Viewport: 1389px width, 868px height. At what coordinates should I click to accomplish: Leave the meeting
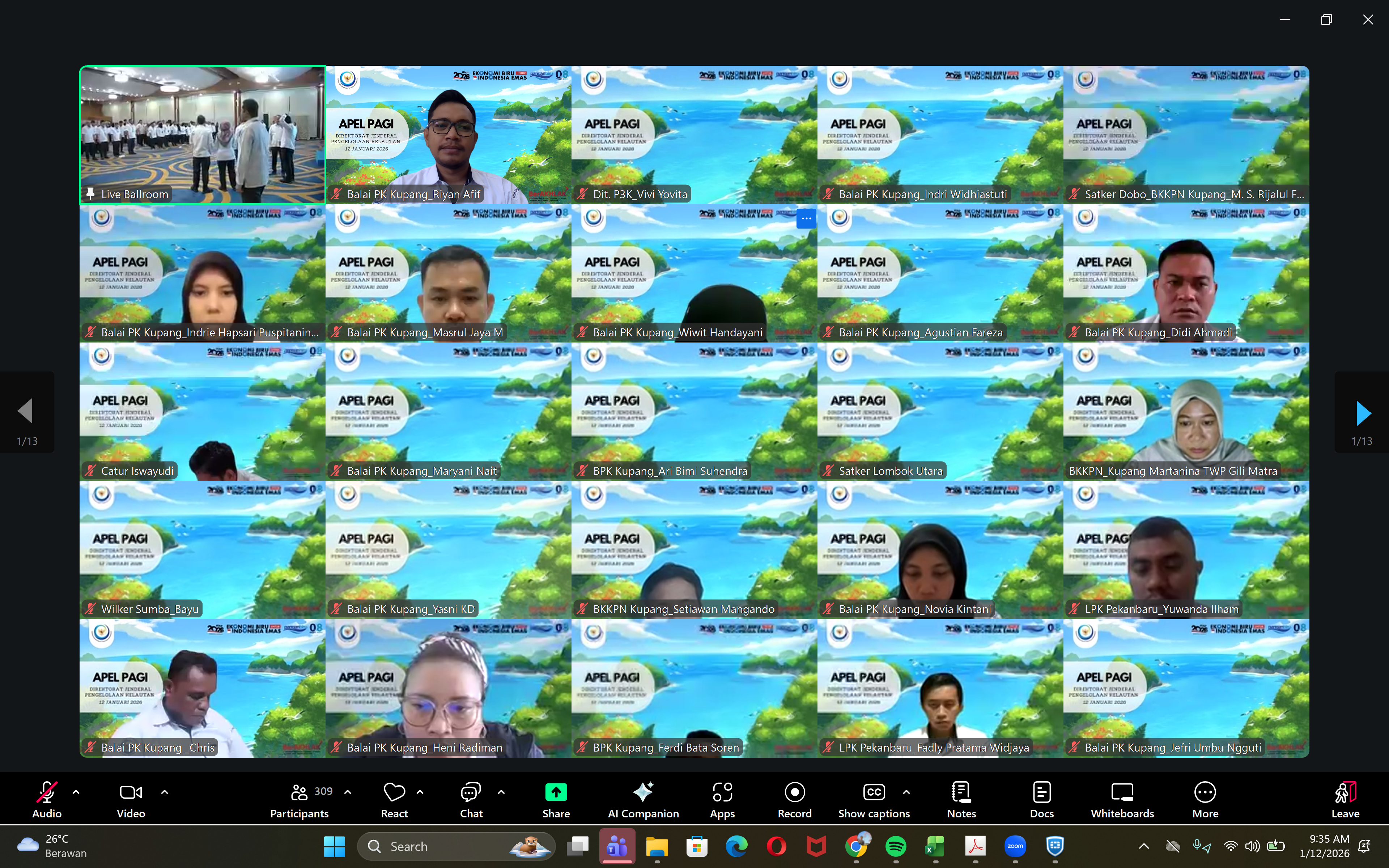(1345, 799)
